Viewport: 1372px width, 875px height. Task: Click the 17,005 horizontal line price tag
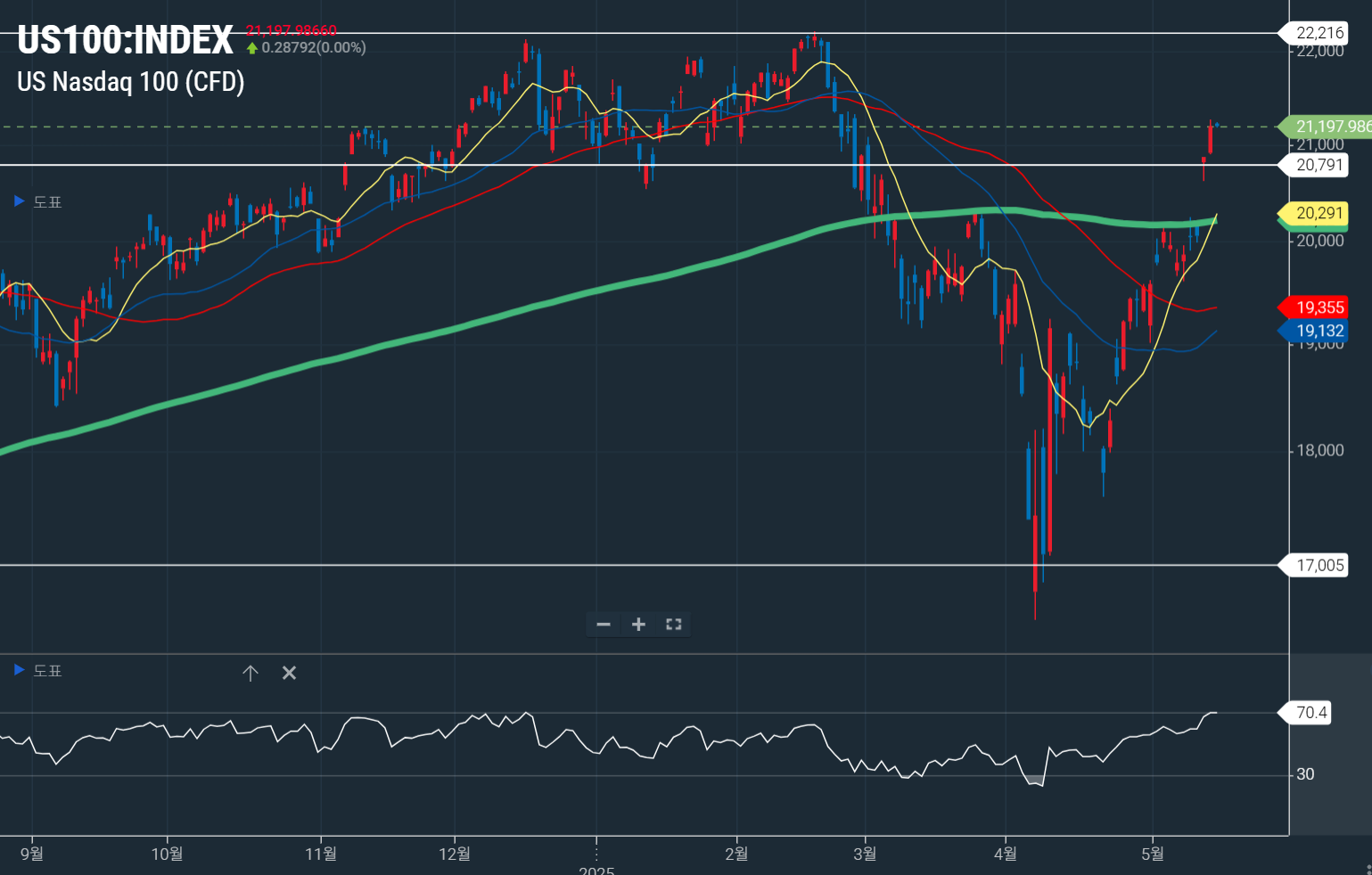[x=1319, y=565]
